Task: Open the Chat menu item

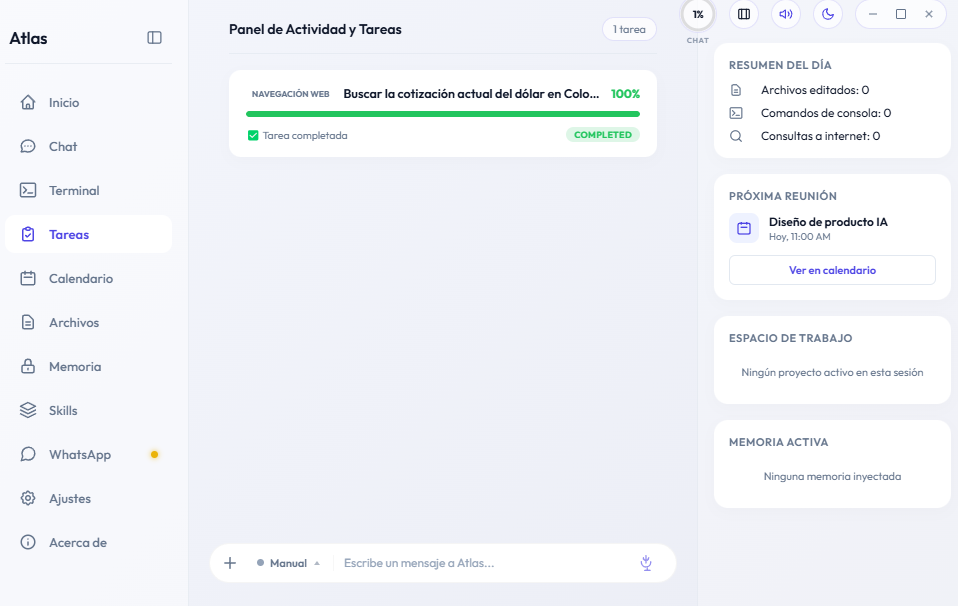Action: pos(89,146)
